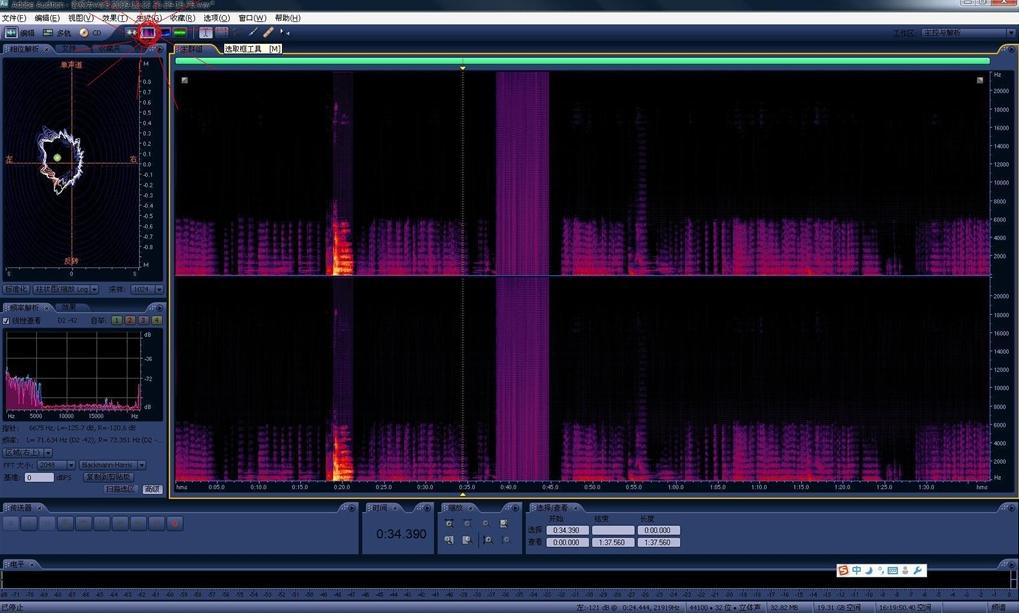Image resolution: width=1019 pixels, height=613 pixels.
Task: Select the Effects Paintbrush tool
Action: (x=253, y=32)
